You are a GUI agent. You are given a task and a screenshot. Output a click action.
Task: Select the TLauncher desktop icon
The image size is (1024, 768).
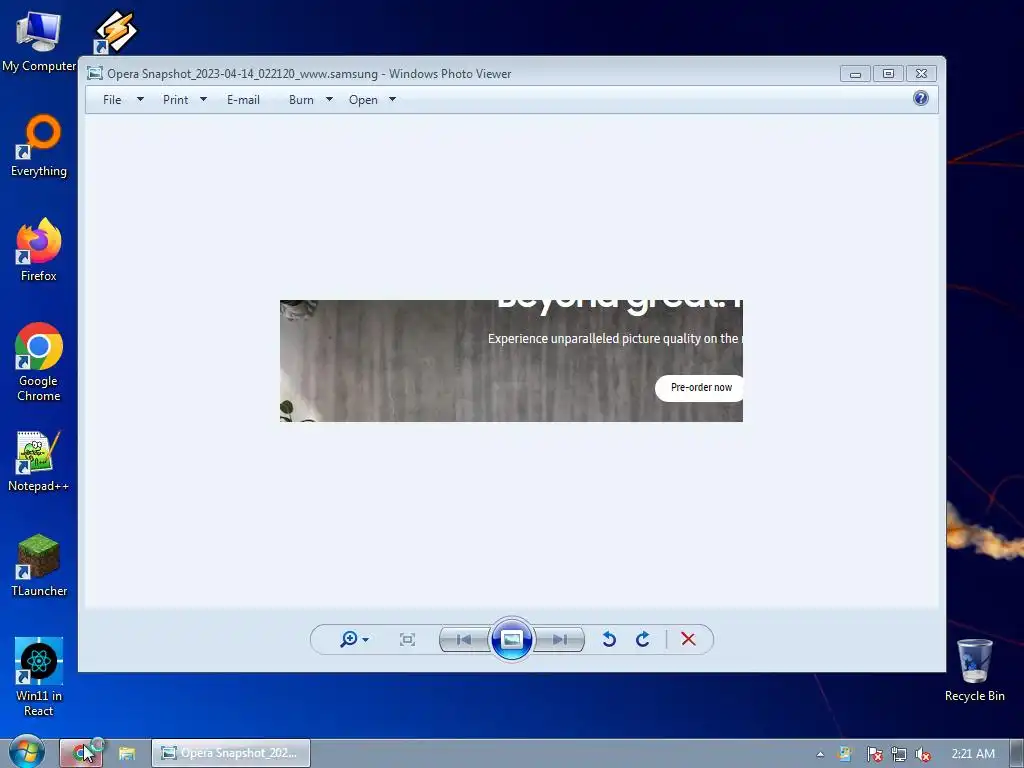[x=39, y=566]
